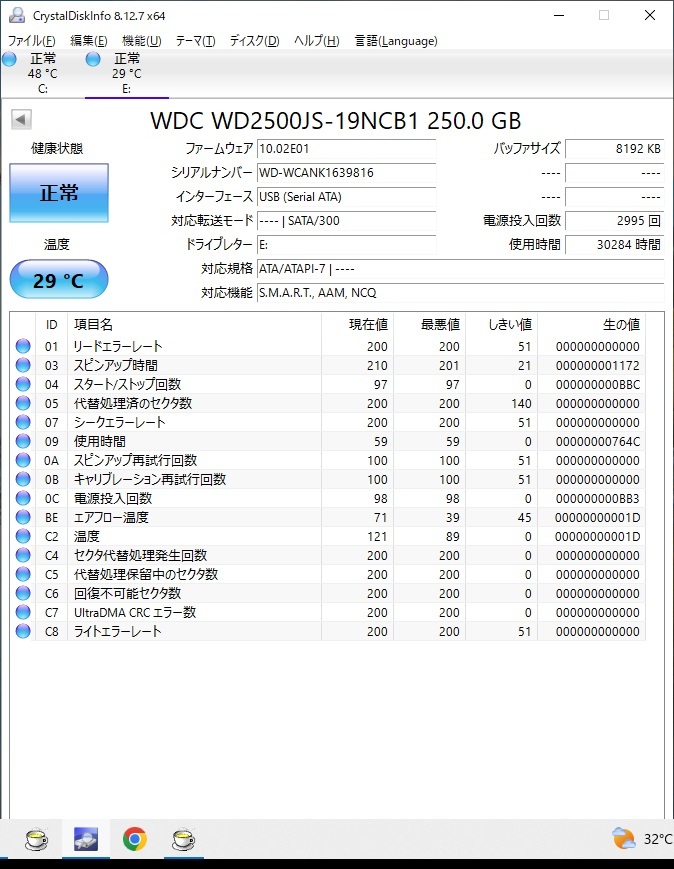Click status dot for ライトエラーレート row
The image size is (674, 869).
[23, 631]
